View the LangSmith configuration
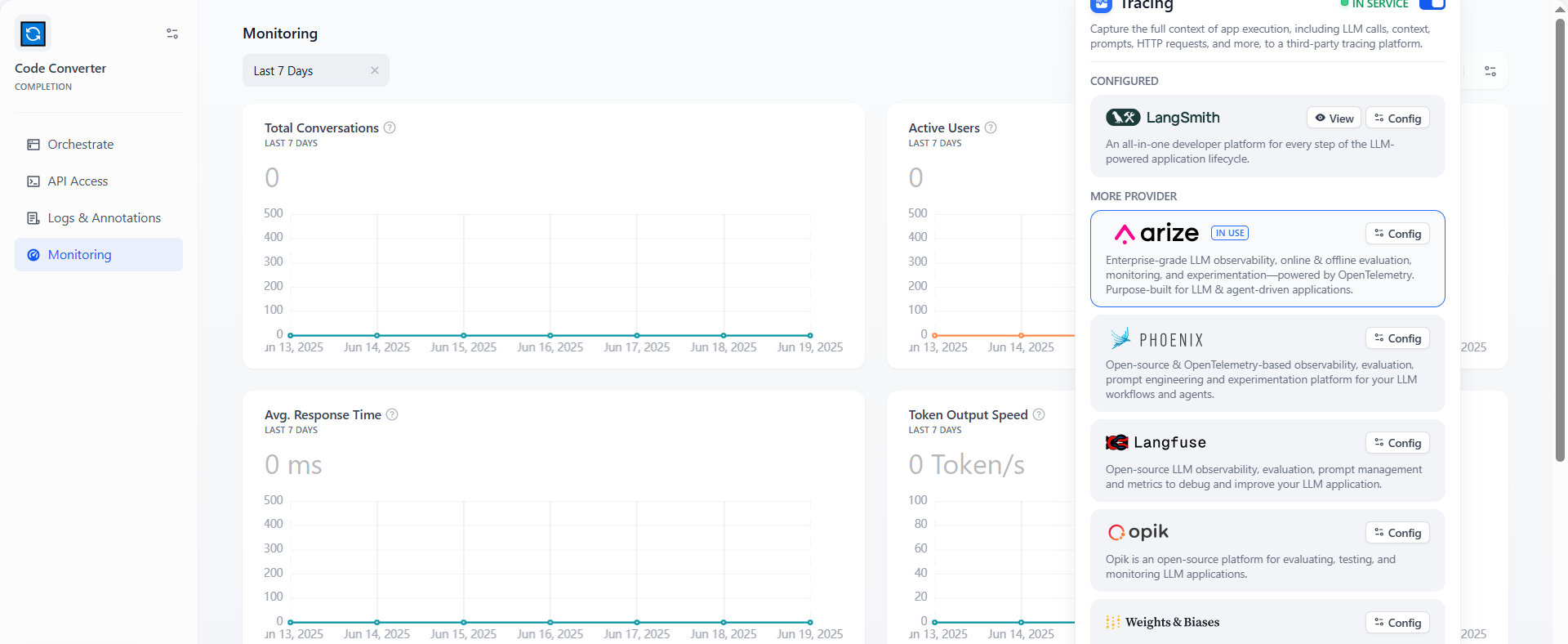Viewport: 1568px width, 644px height. click(1334, 119)
